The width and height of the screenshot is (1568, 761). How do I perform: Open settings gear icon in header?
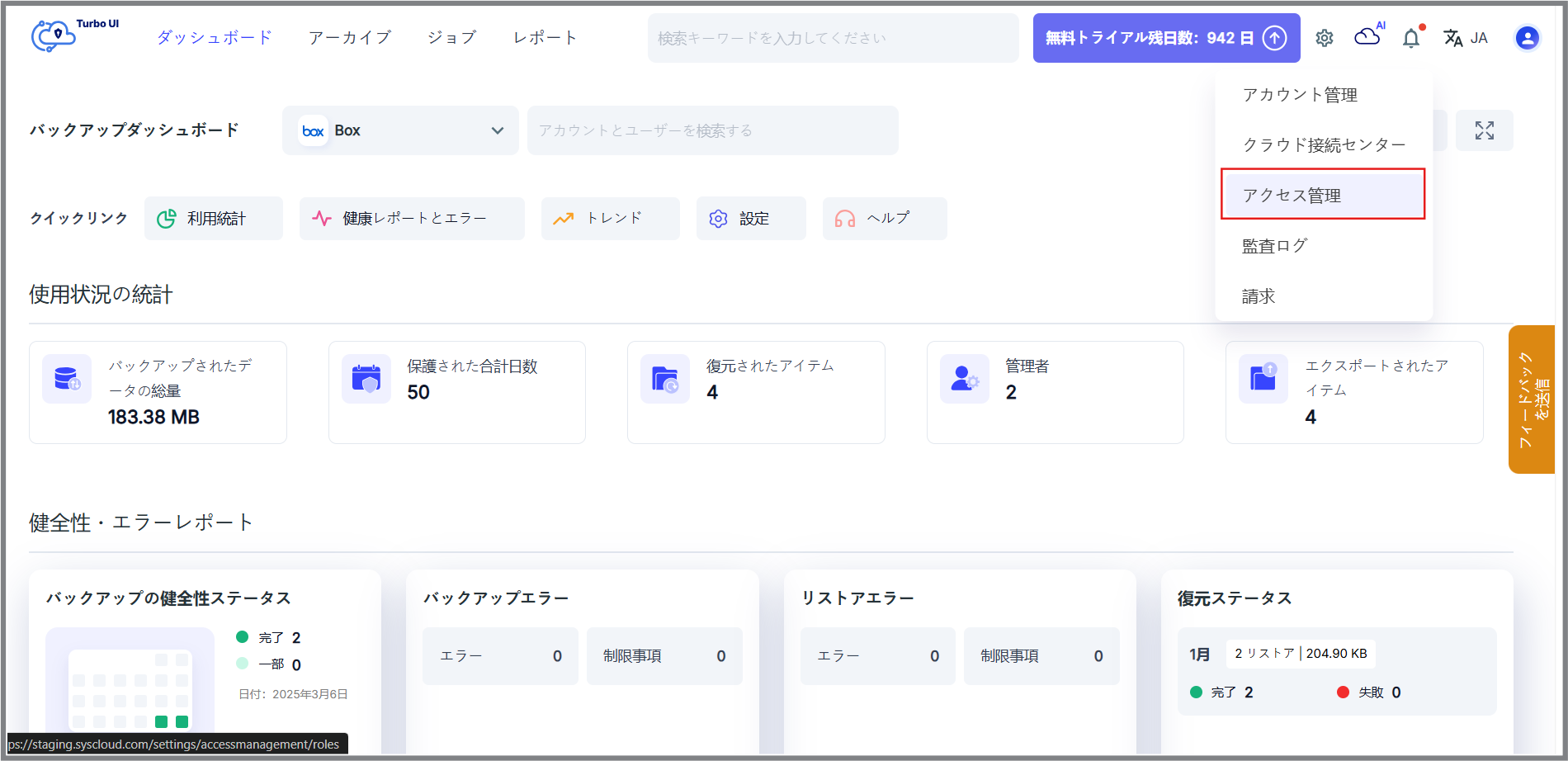[x=1324, y=38]
